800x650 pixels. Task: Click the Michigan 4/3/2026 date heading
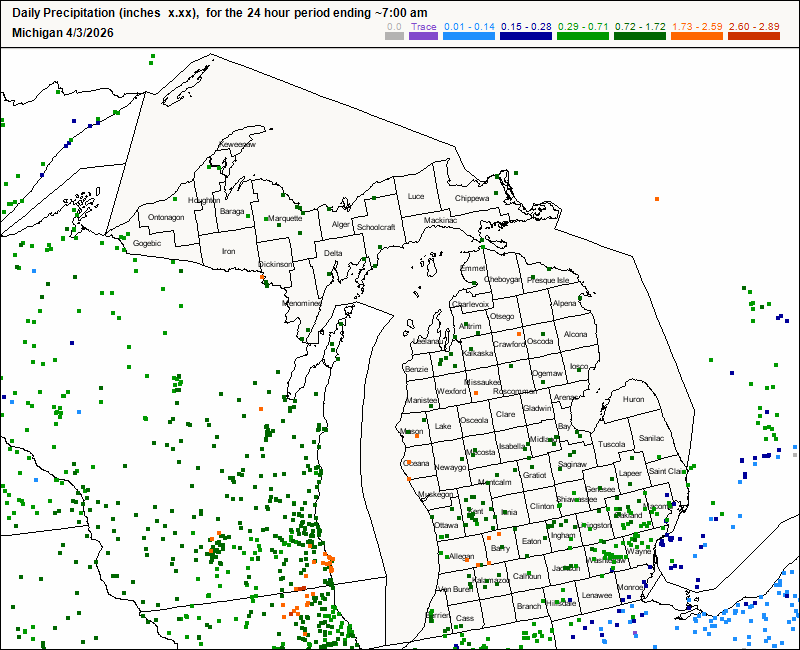pyautogui.click(x=63, y=32)
